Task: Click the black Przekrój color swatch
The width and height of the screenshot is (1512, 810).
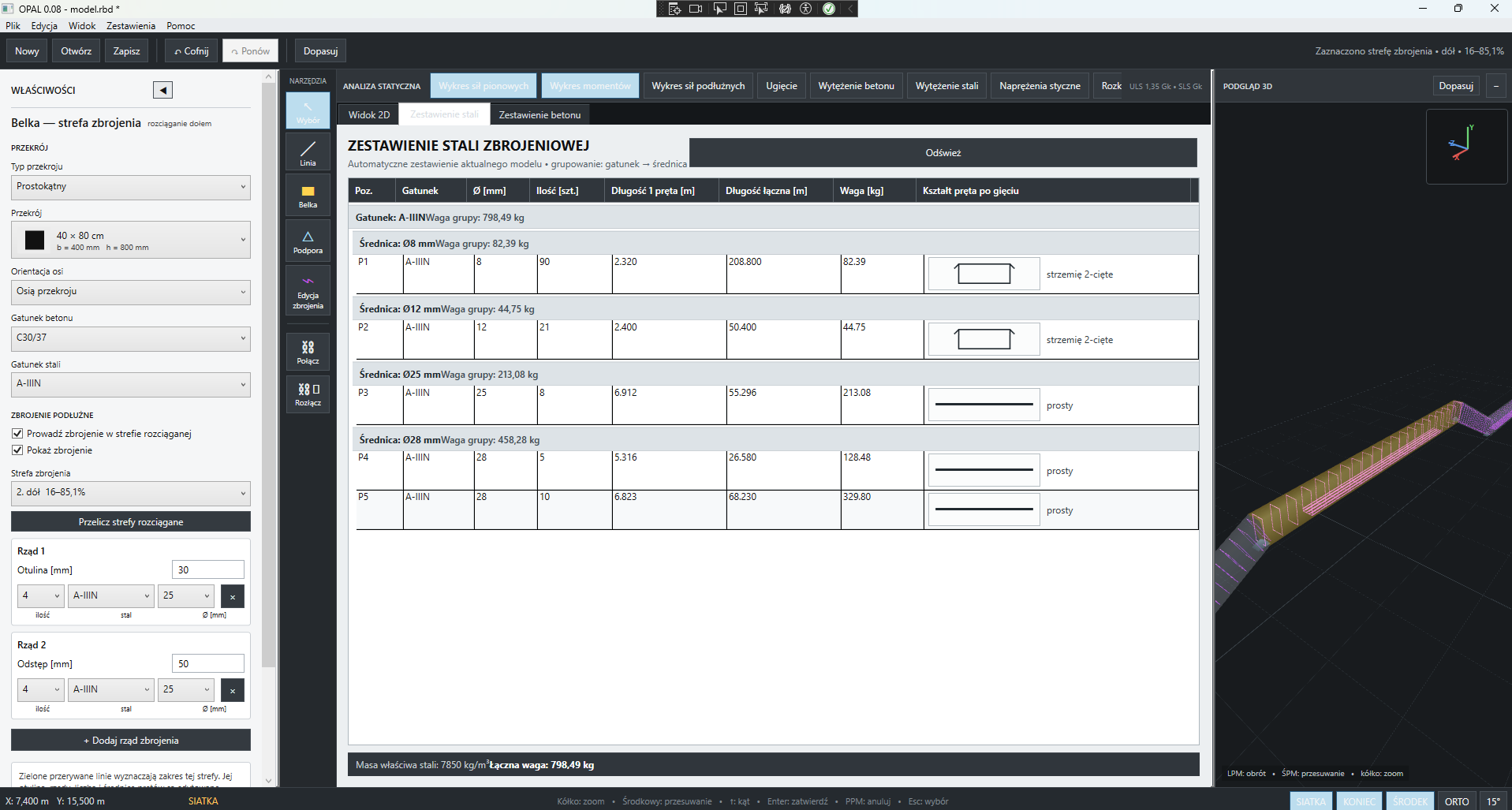Action: [35, 241]
